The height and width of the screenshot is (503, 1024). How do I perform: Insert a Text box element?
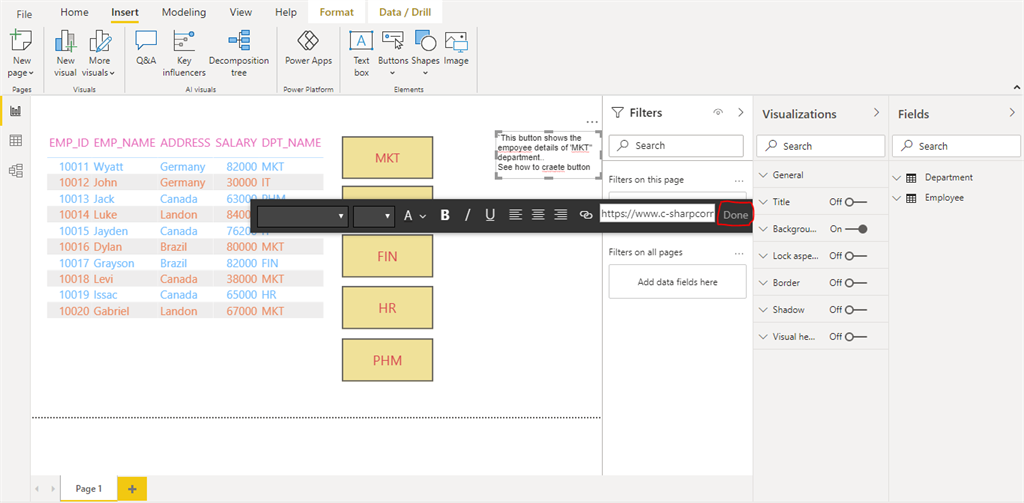pyautogui.click(x=361, y=56)
